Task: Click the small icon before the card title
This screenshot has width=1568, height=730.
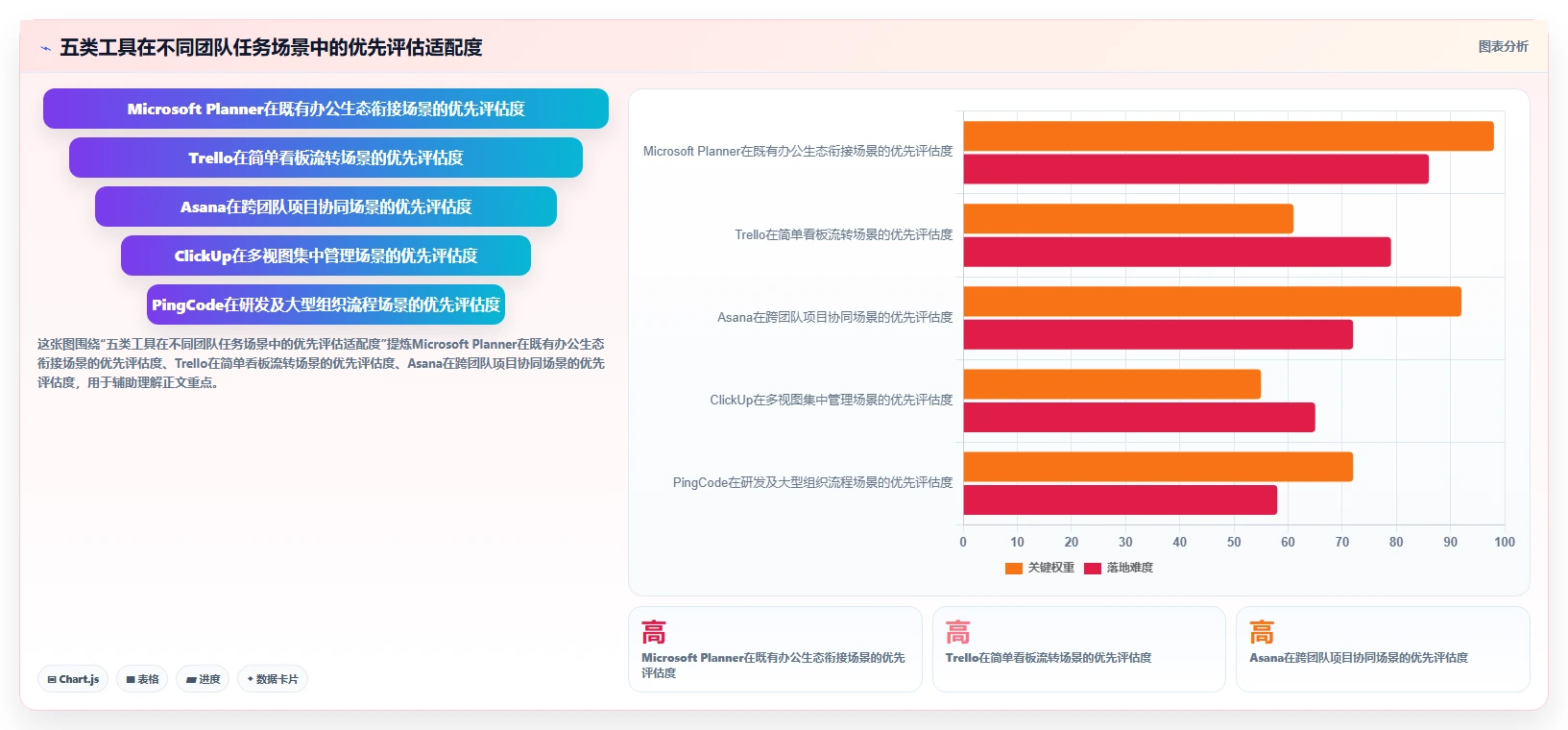Action: tap(45, 48)
